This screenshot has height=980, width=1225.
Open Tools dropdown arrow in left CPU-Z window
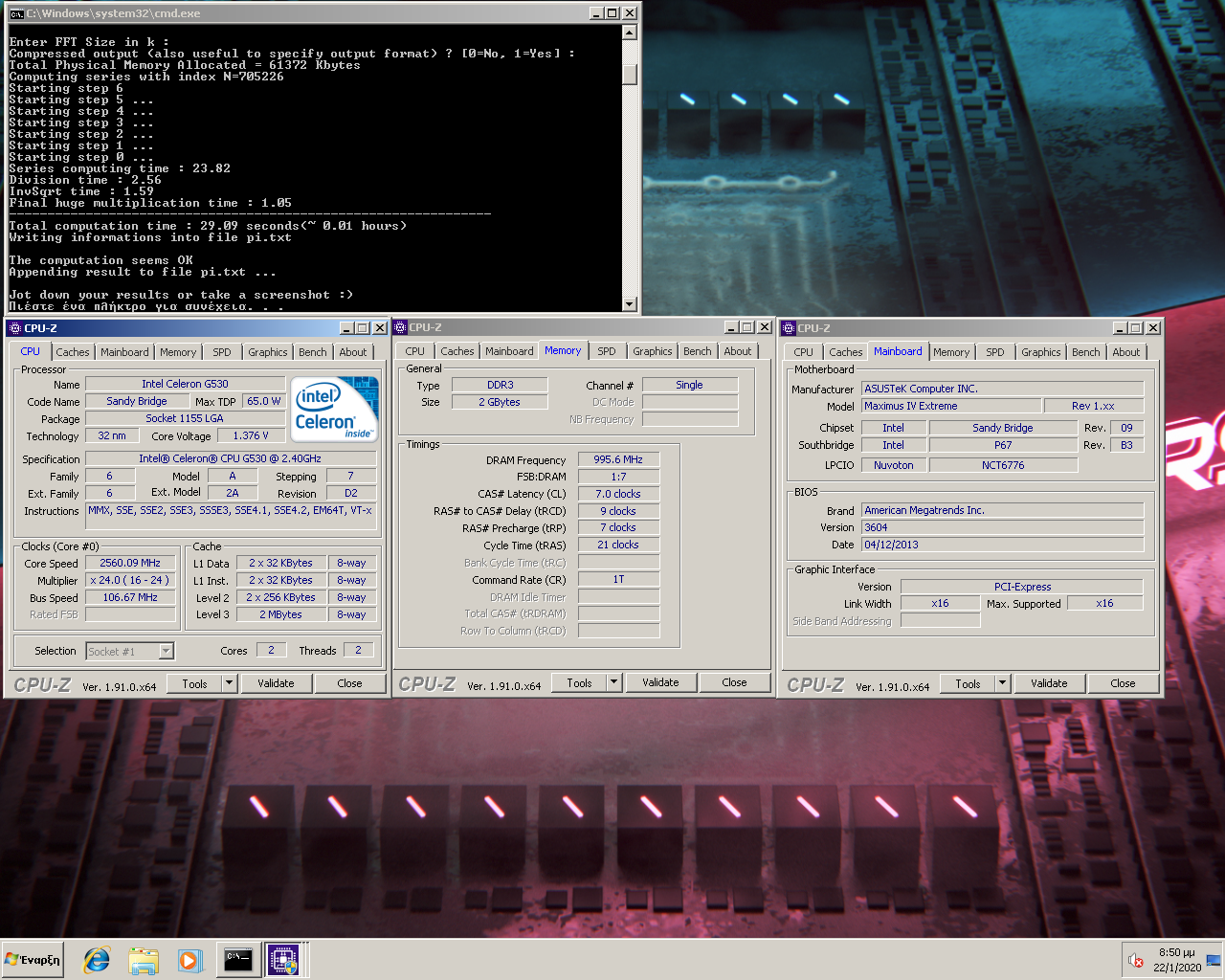pyautogui.click(x=229, y=683)
